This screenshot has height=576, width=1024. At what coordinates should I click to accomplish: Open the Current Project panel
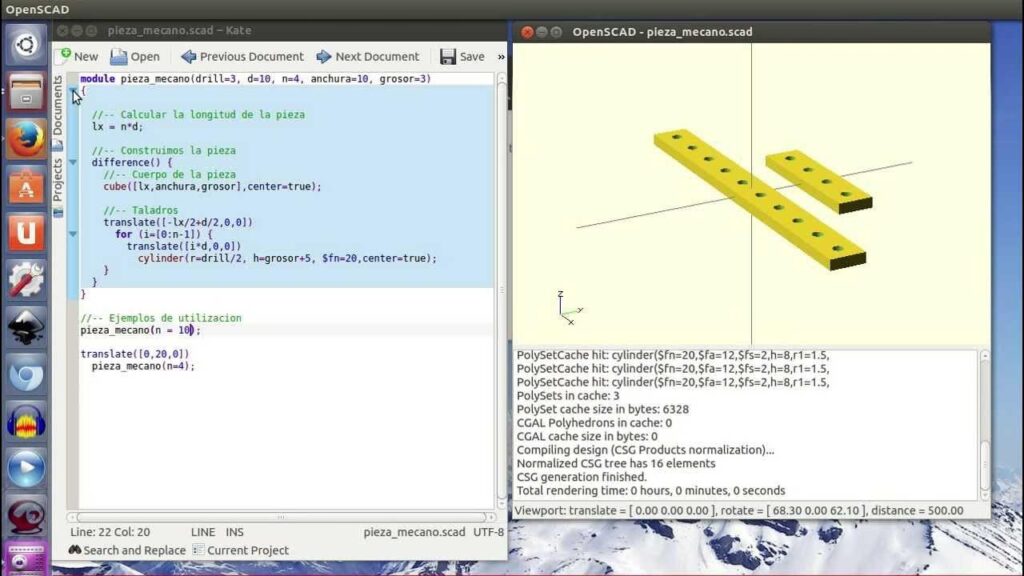[240, 550]
